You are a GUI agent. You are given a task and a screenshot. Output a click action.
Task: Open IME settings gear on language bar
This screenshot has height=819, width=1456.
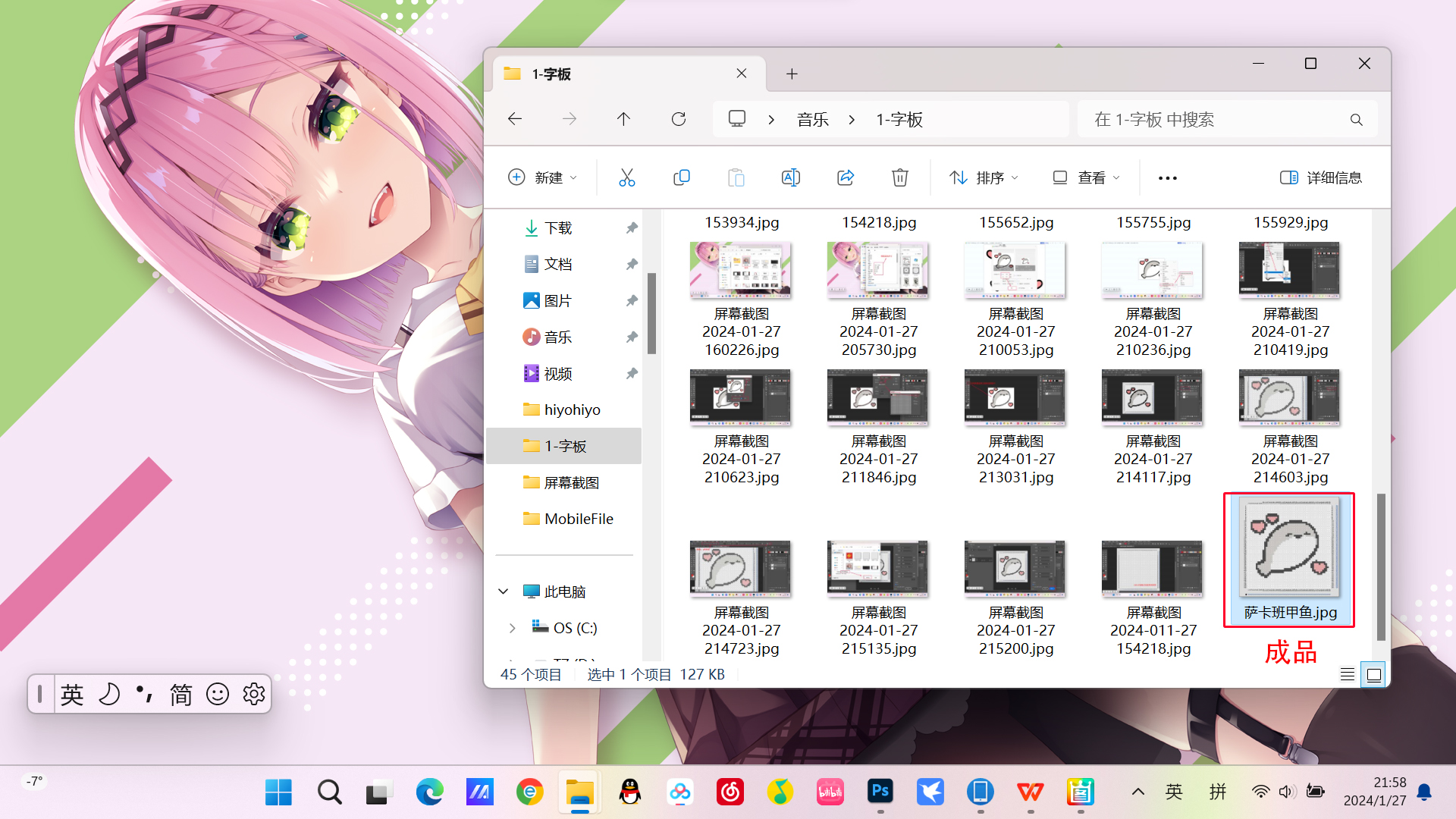point(254,694)
